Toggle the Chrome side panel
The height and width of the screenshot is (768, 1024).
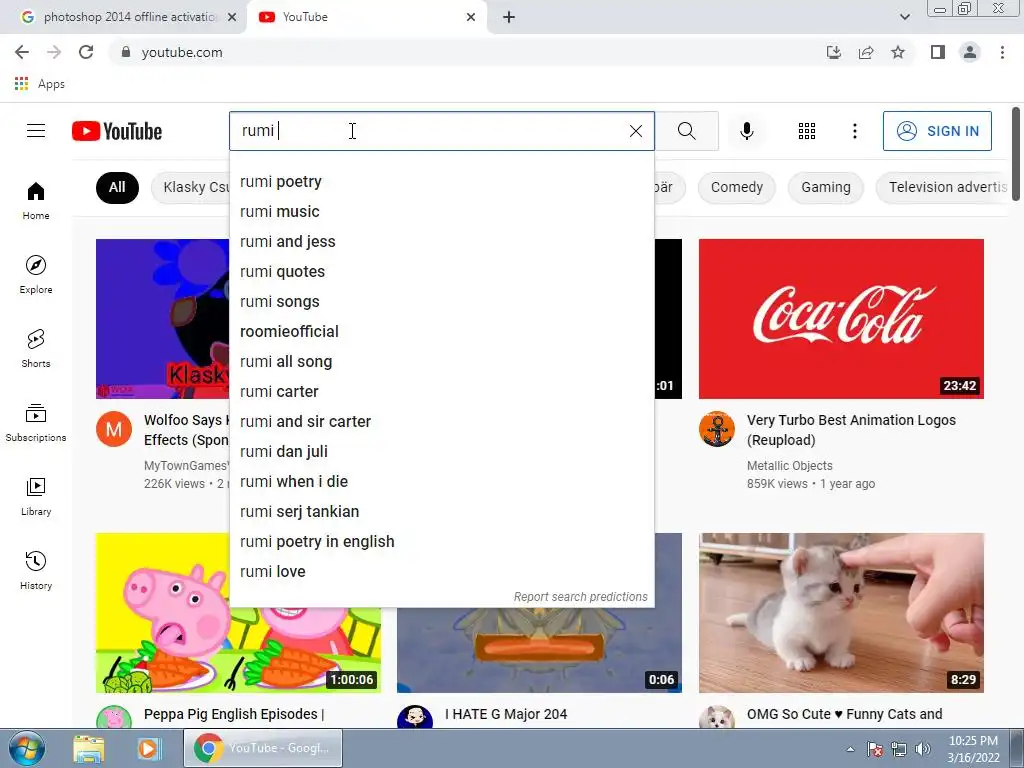[x=938, y=52]
